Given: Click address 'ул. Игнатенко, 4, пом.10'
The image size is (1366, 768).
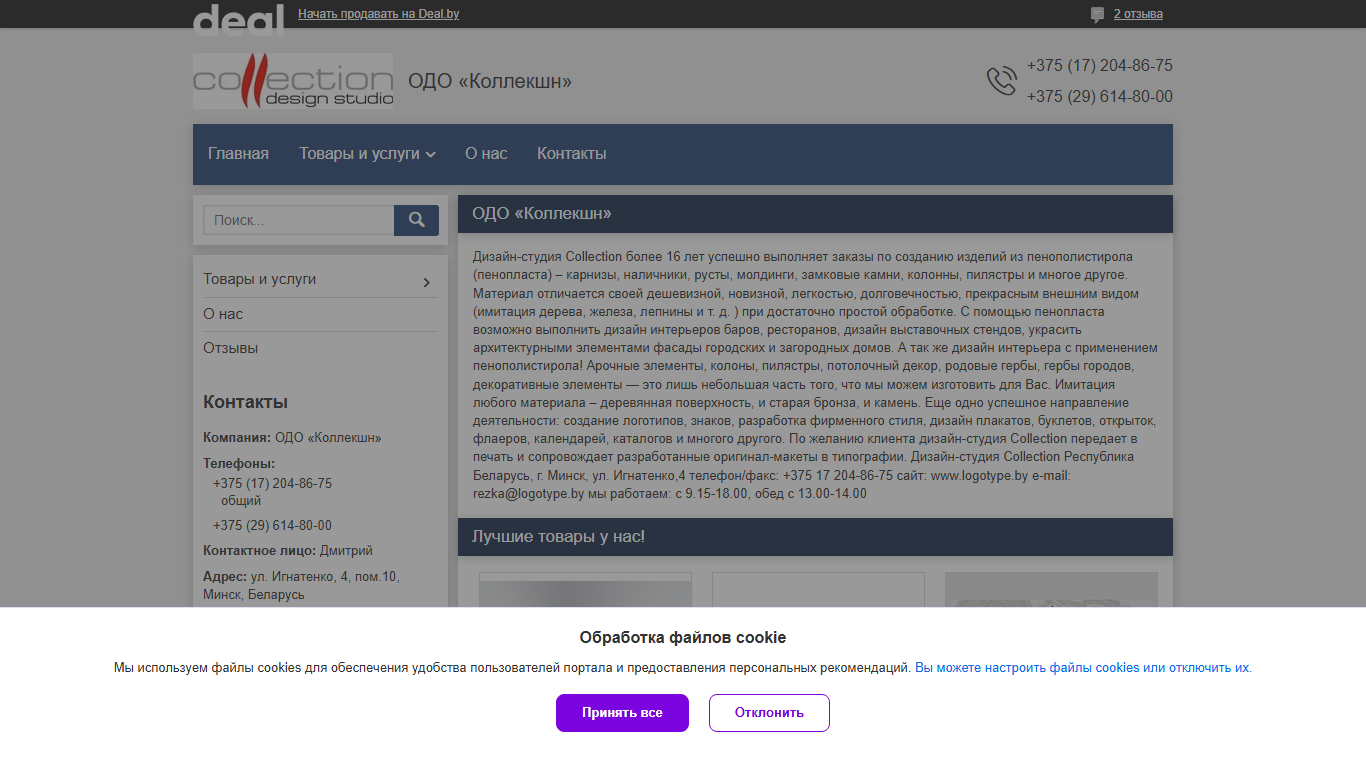Looking at the screenshot, I should pos(325,577).
